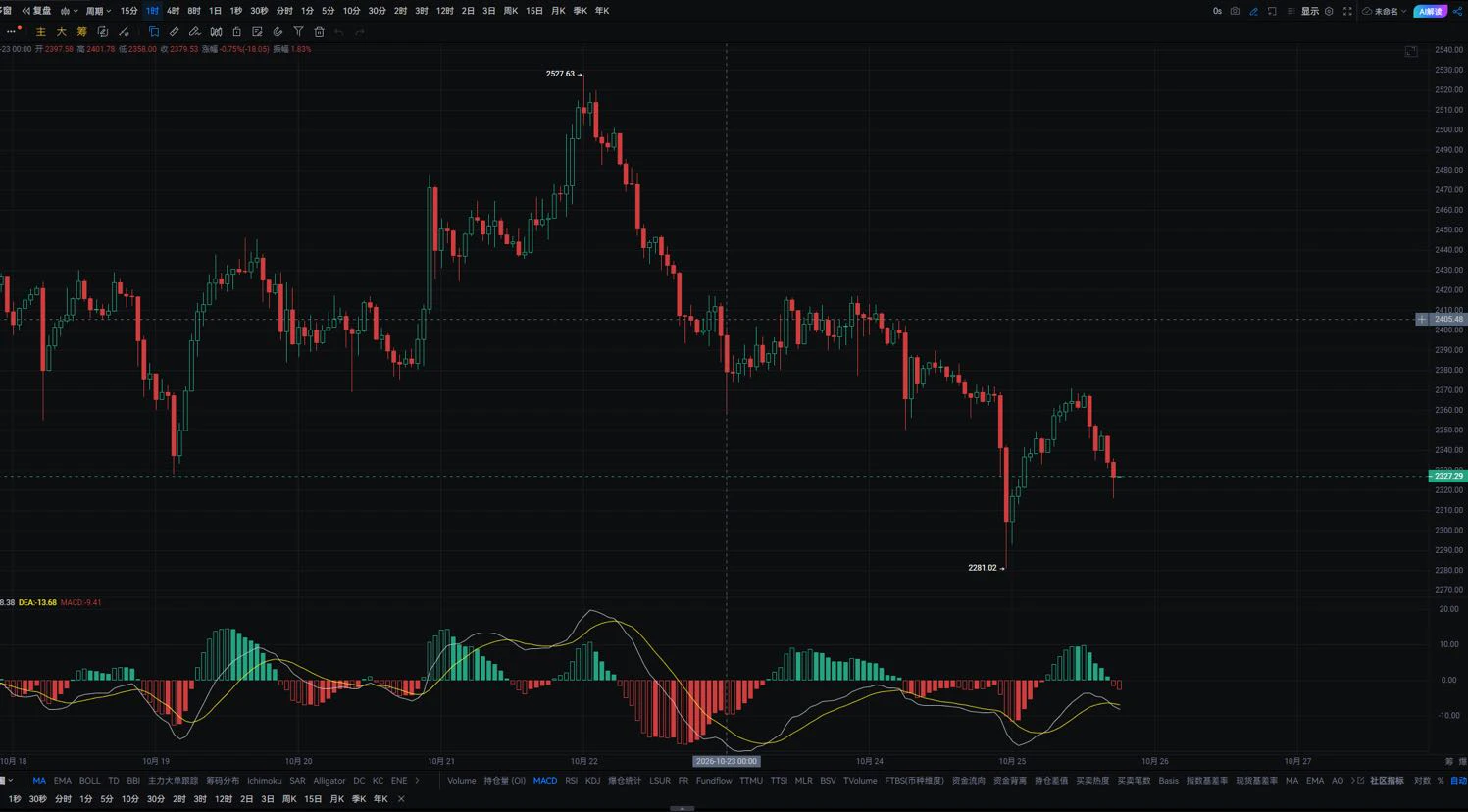This screenshot has width=1468, height=812.
Task: Expand more sub indicators chevron after AO
Action: (x=1352, y=781)
